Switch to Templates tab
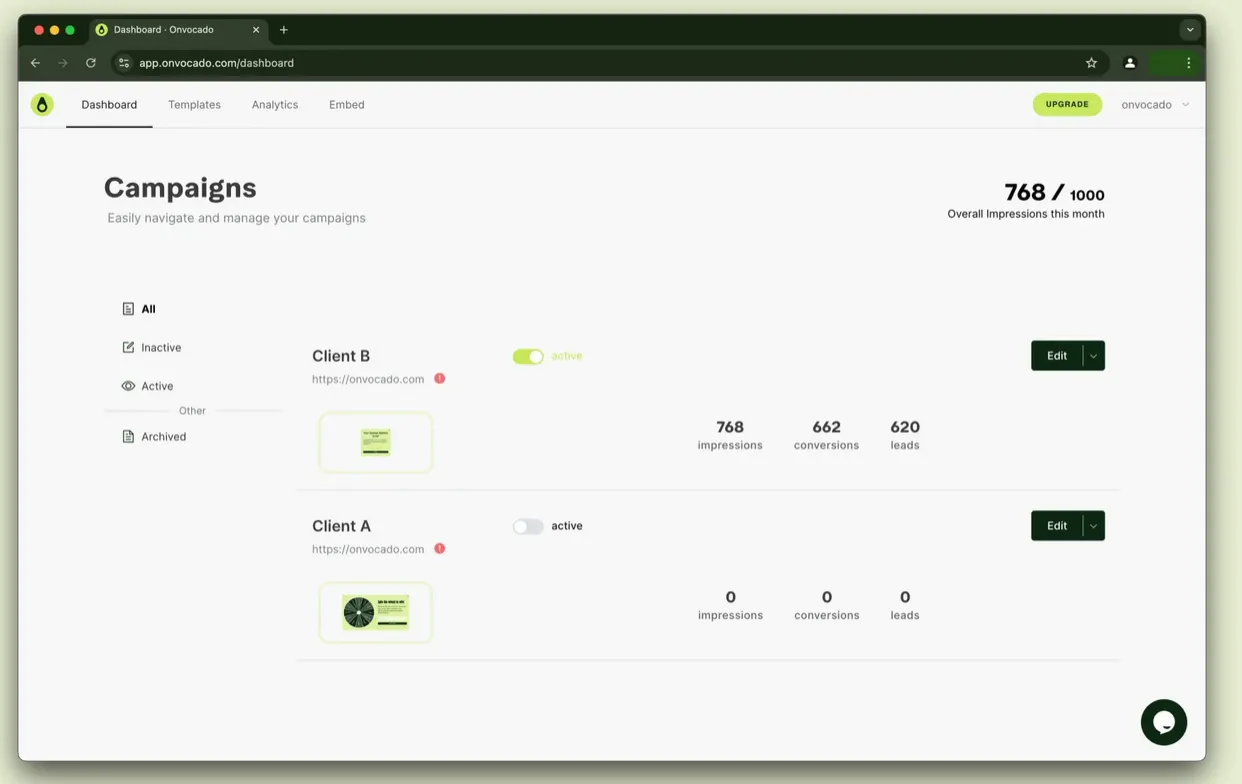This screenshot has height=784, width=1242. pos(194,105)
